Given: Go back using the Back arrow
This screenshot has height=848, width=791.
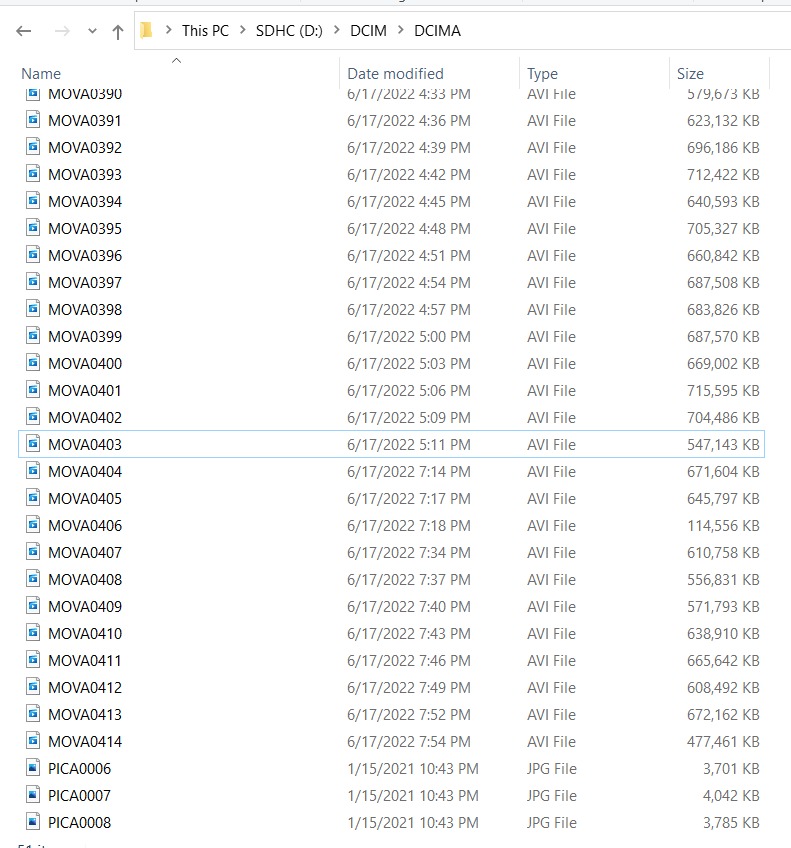Looking at the screenshot, I should [24, 31].
